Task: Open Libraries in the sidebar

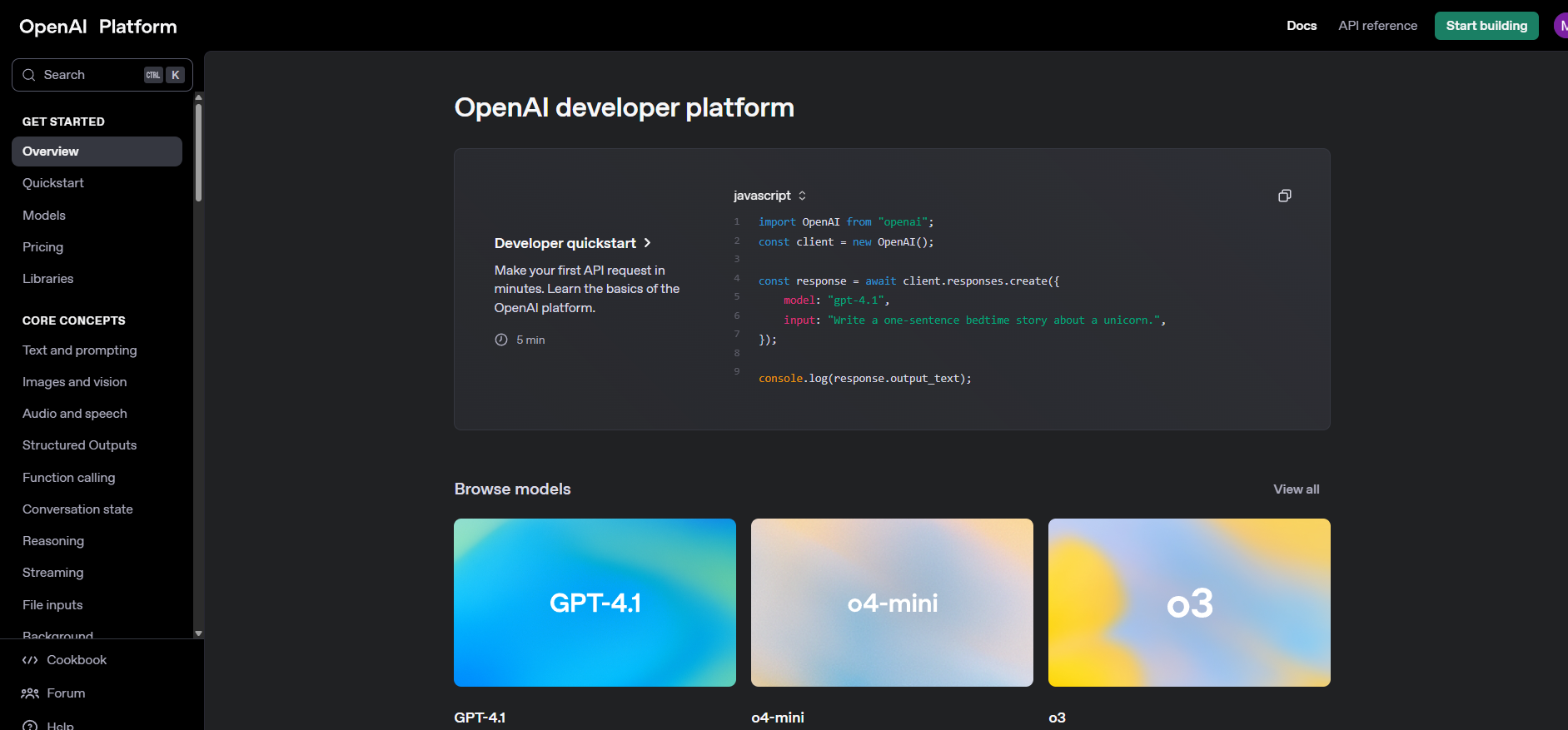Action: point(47,279)
